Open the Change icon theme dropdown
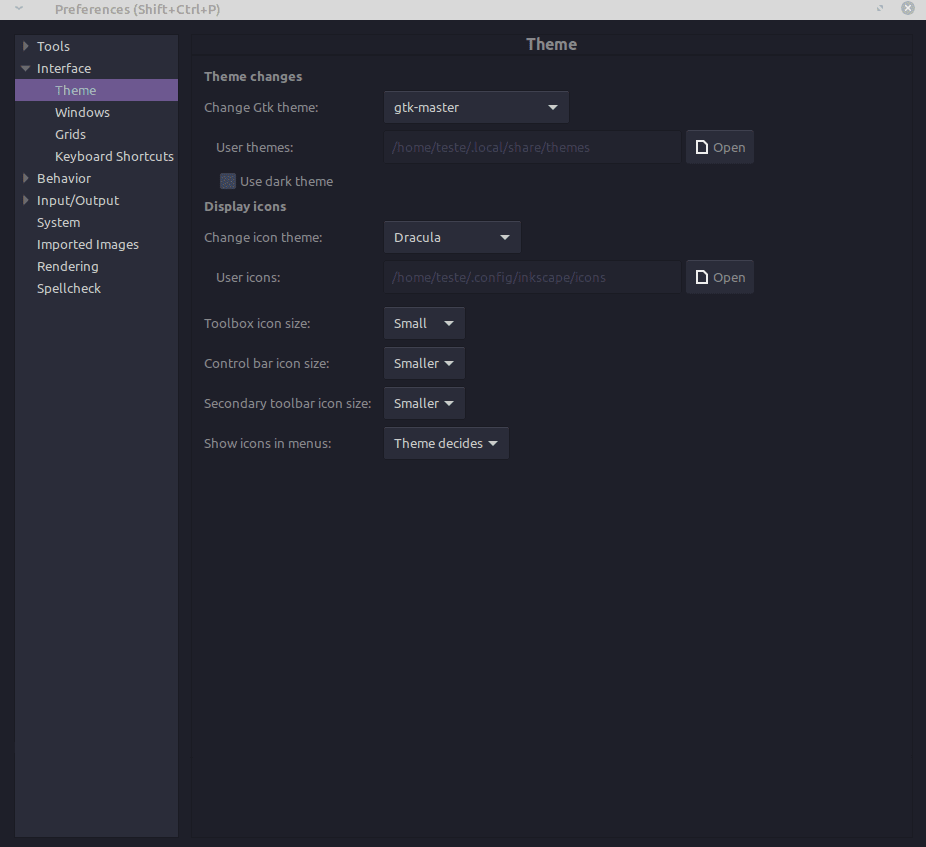Image resolution: width=926 pixels, height=847 pixels. point(452,237)
